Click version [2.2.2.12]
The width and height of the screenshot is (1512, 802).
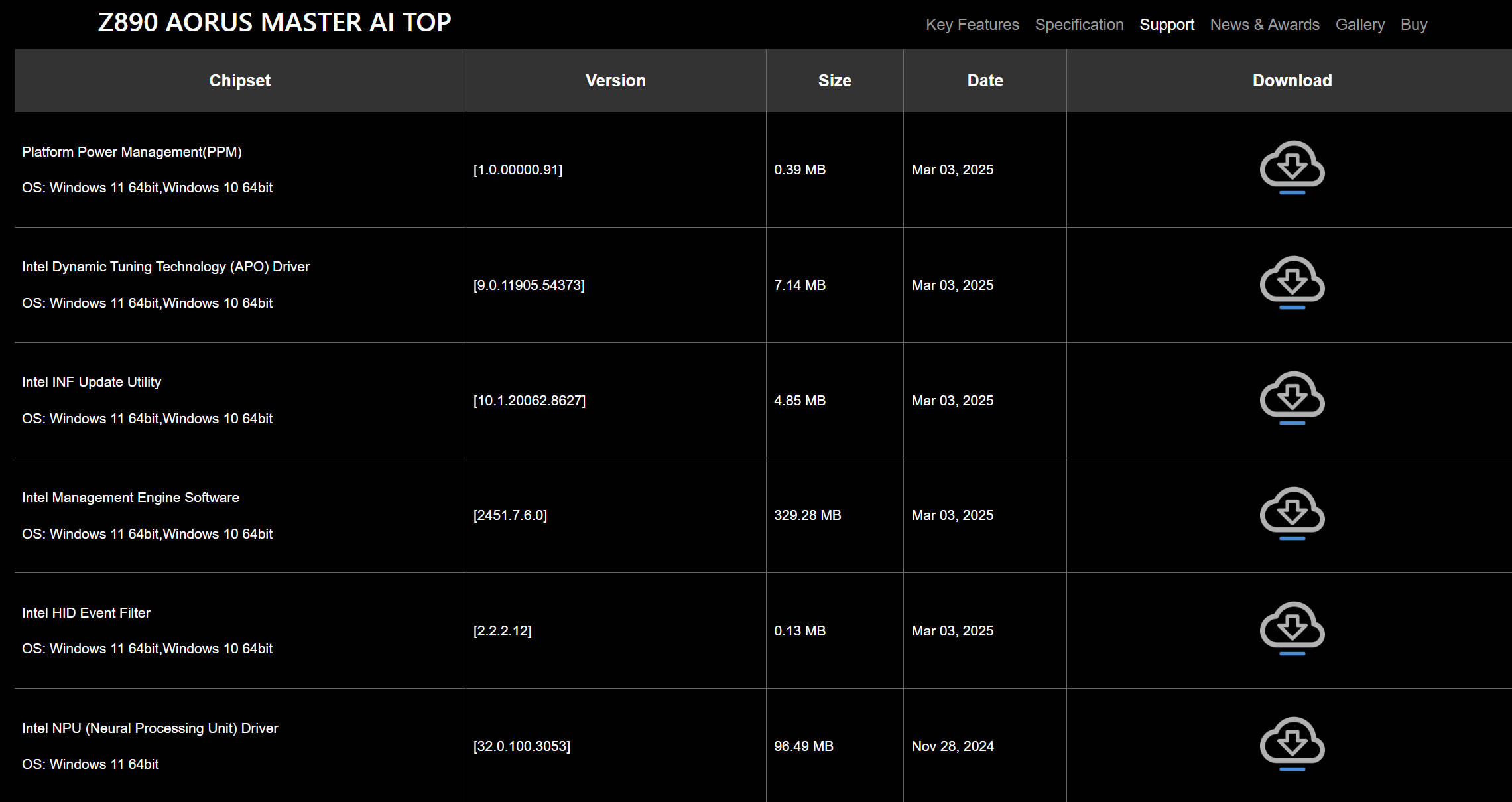[x=503, y=631]
